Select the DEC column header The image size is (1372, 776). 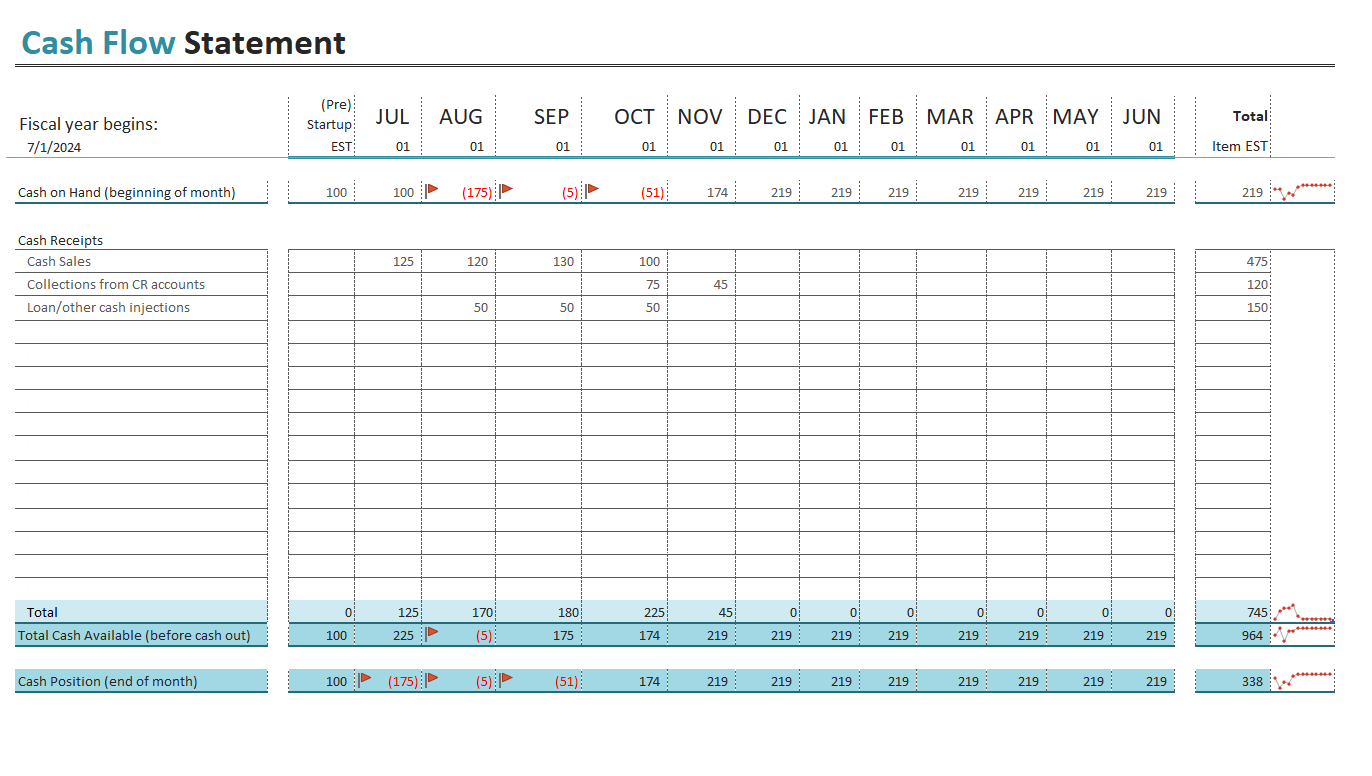[767, 116]
